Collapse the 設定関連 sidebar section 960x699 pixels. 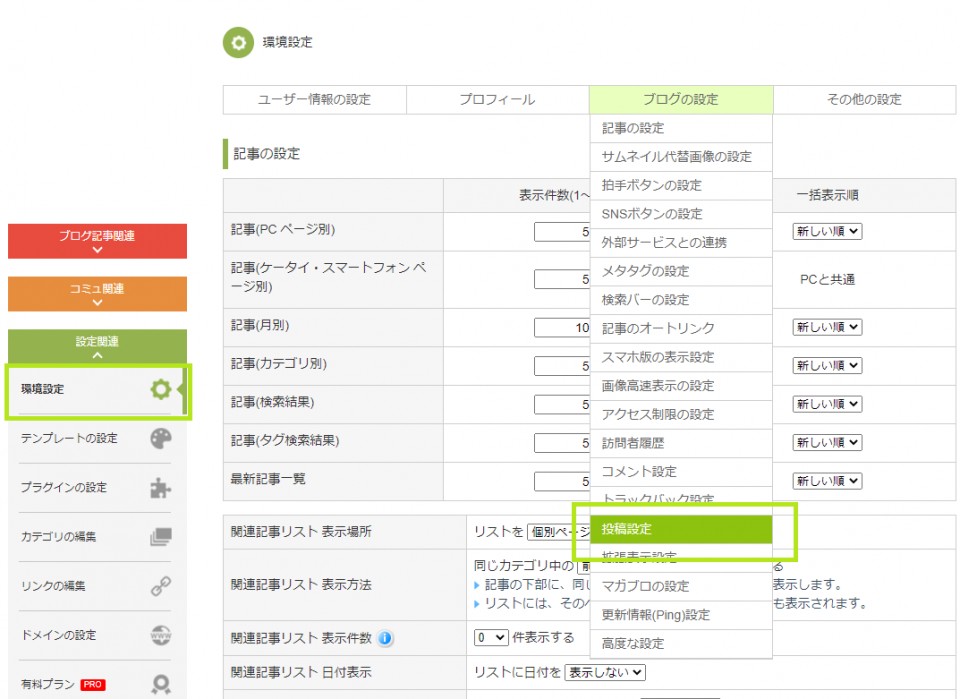tap(97, 347)
